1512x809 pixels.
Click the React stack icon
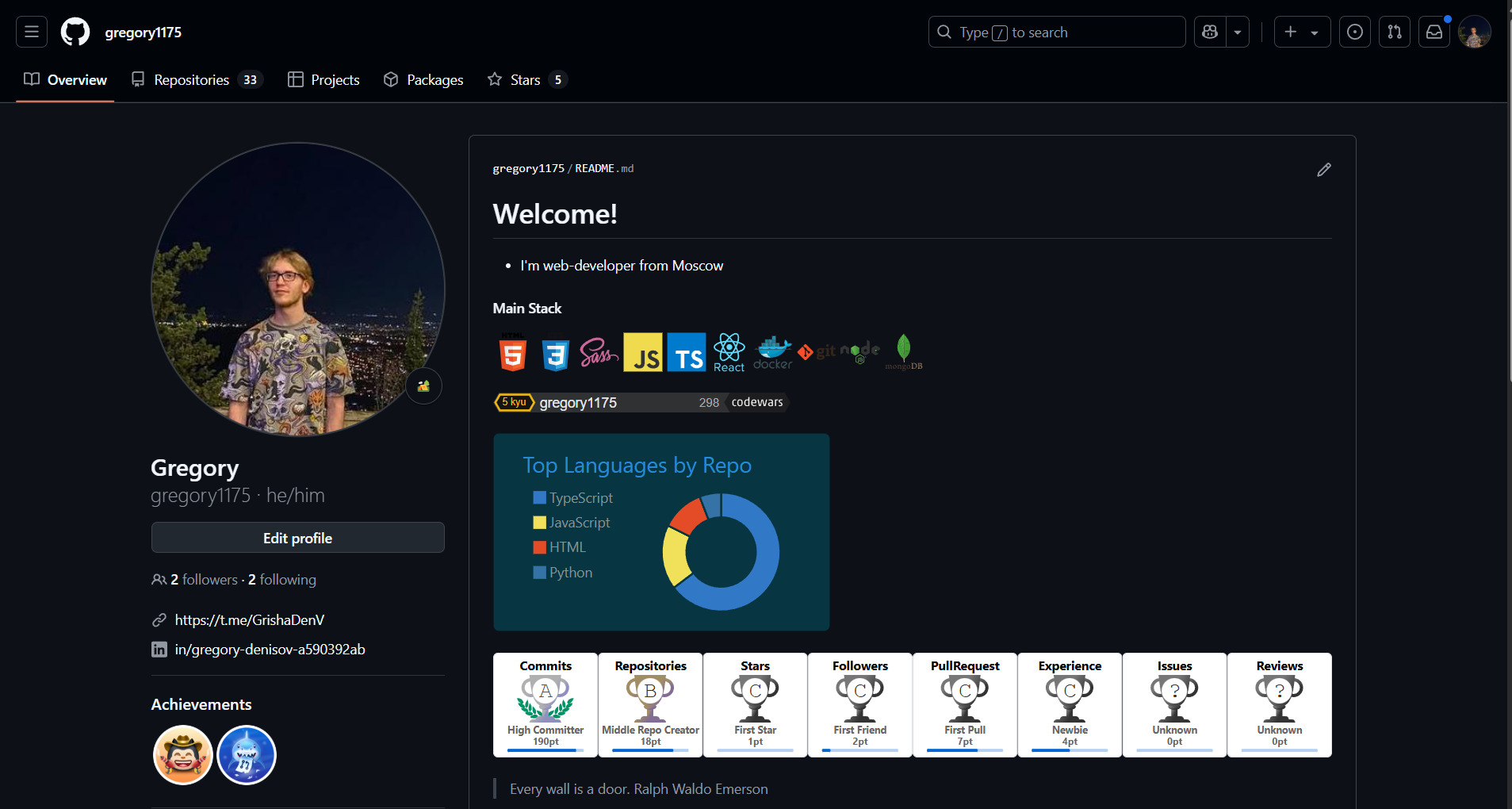(729, 353)
